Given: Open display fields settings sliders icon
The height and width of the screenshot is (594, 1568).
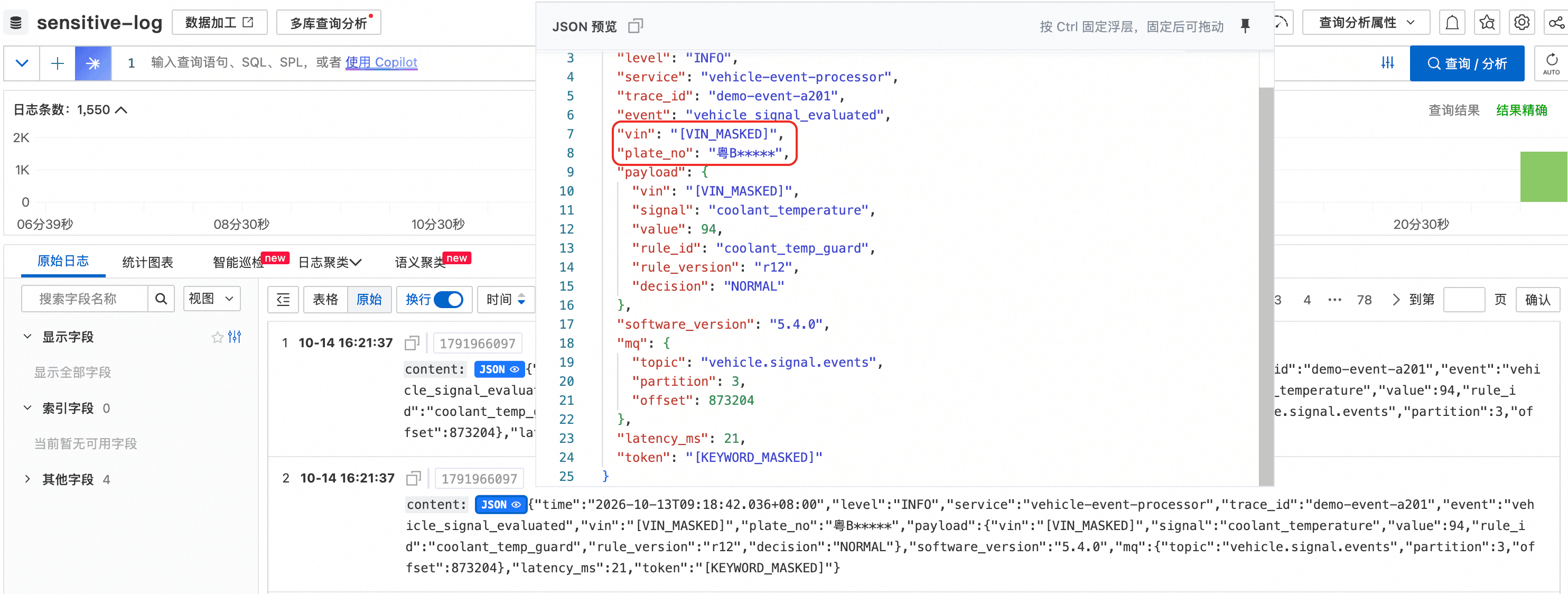Looking at the screenshot, I should [235, 337].
